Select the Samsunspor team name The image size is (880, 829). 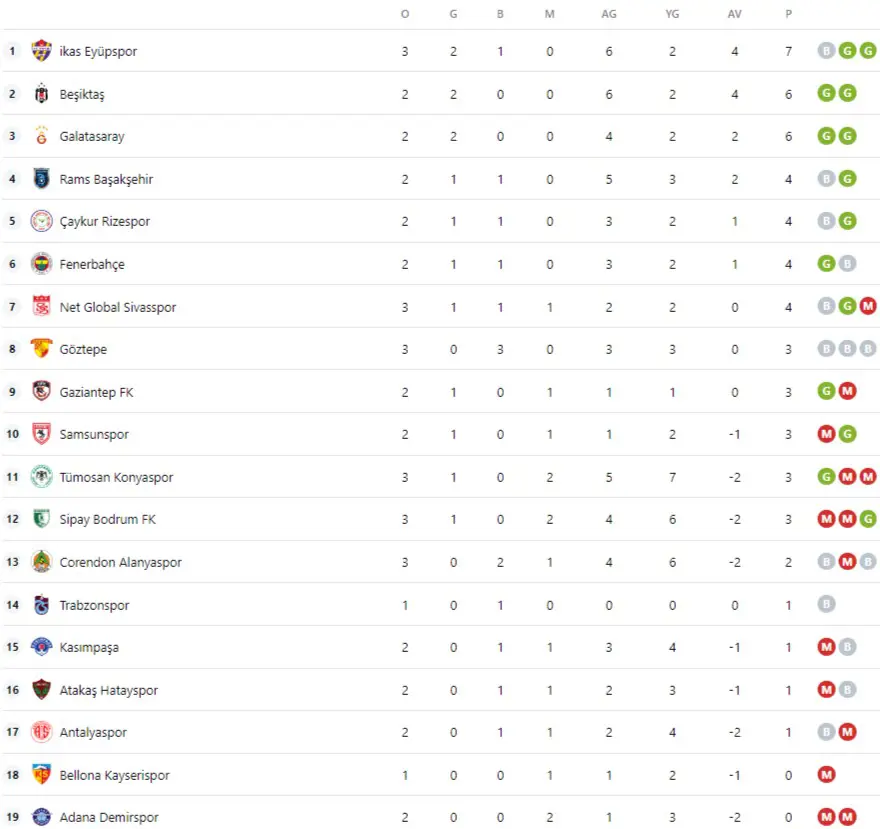pyautogui.click(x=94, y=434)
